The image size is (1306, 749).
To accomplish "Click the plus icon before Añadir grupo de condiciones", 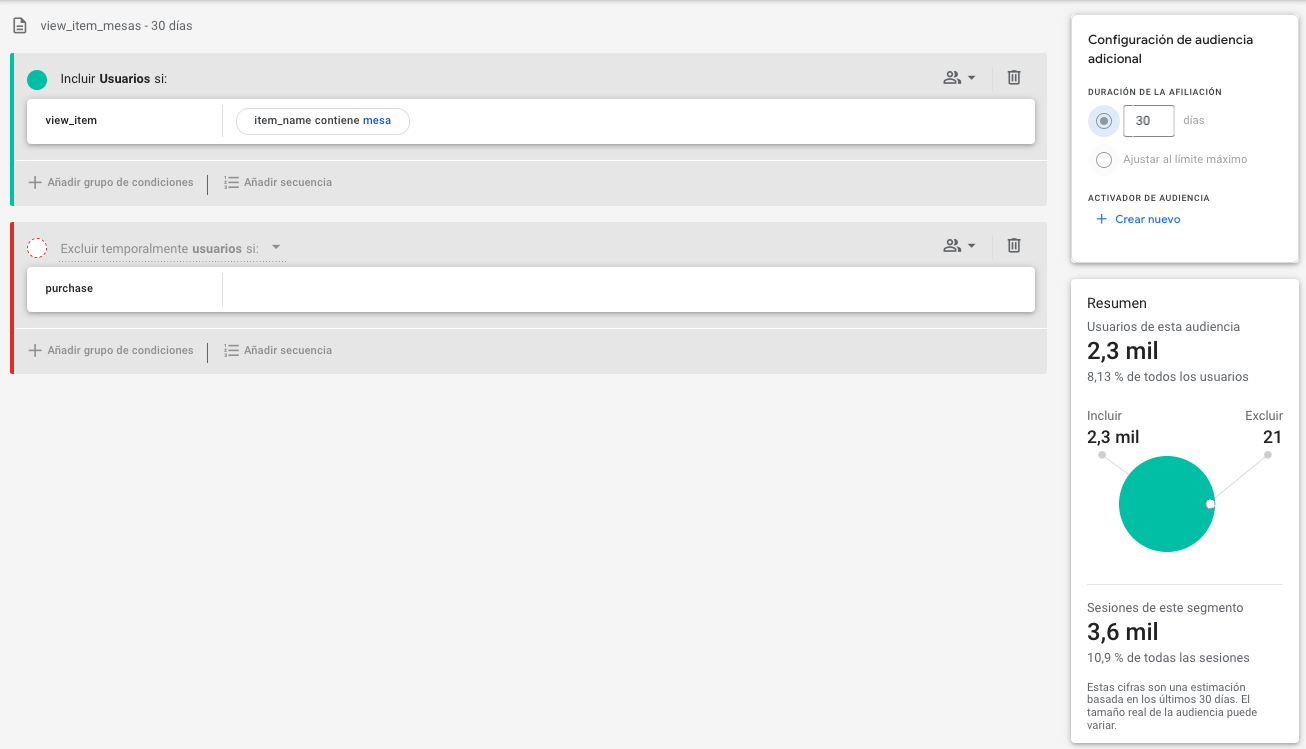I will pos(35,182).
